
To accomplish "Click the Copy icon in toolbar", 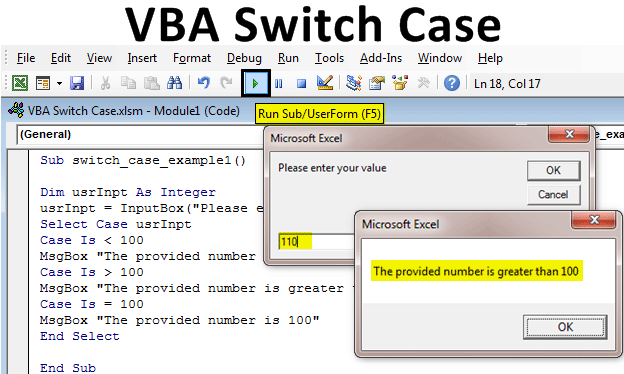I will [128, 83].
